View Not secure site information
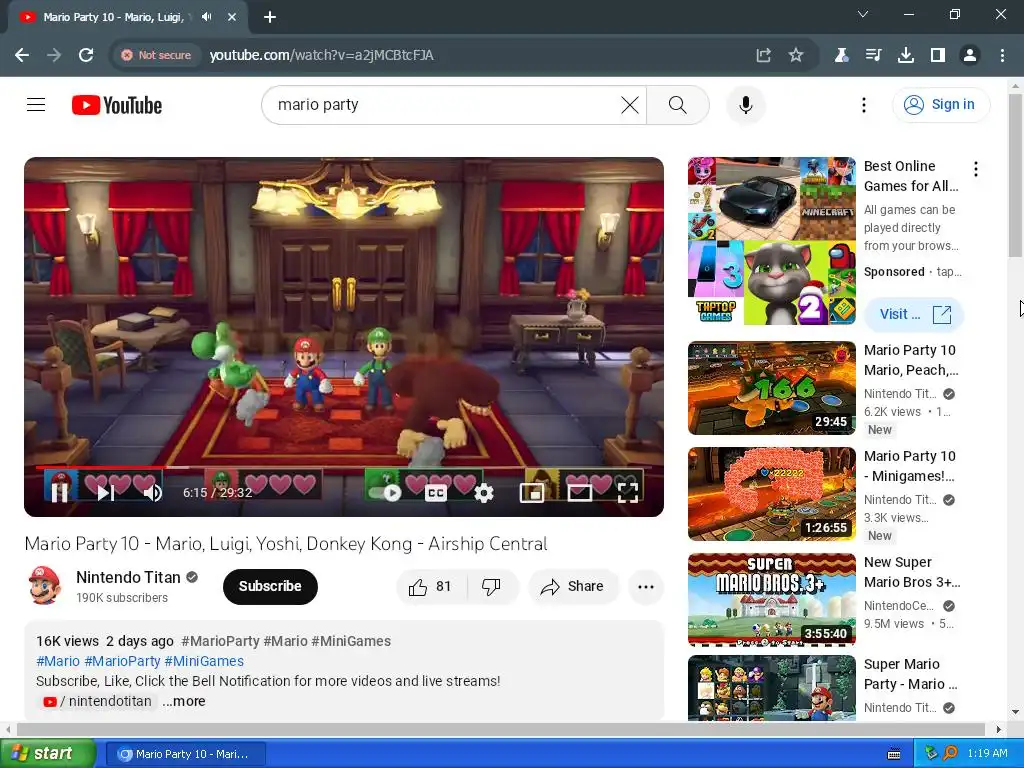Screen dimensions: 1024x768 [x=156, y=55]
